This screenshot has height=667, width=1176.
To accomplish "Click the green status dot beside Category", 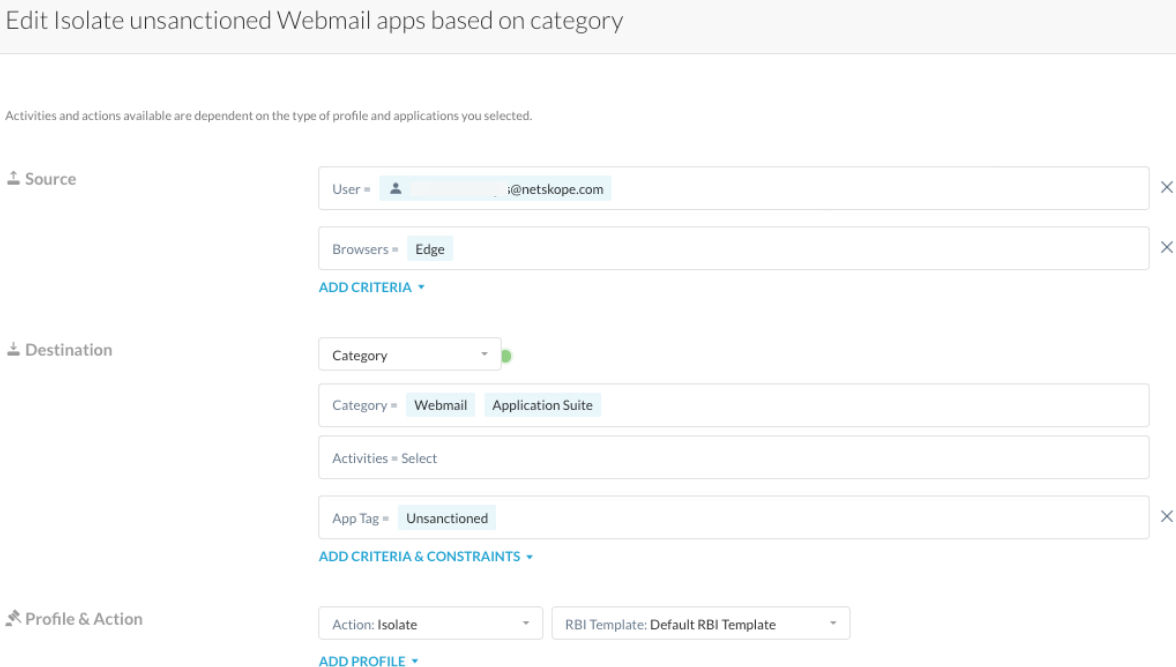I will (506, 356).
